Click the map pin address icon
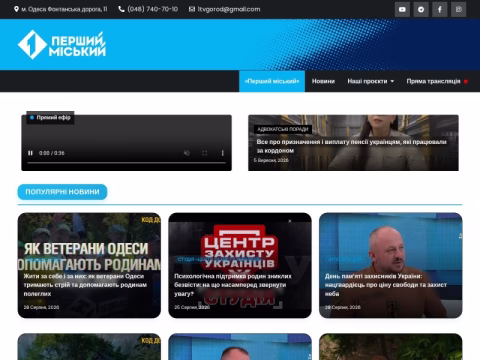Viewport: 480px width, 360px height. pyautogui.click(x=16, y=9)
